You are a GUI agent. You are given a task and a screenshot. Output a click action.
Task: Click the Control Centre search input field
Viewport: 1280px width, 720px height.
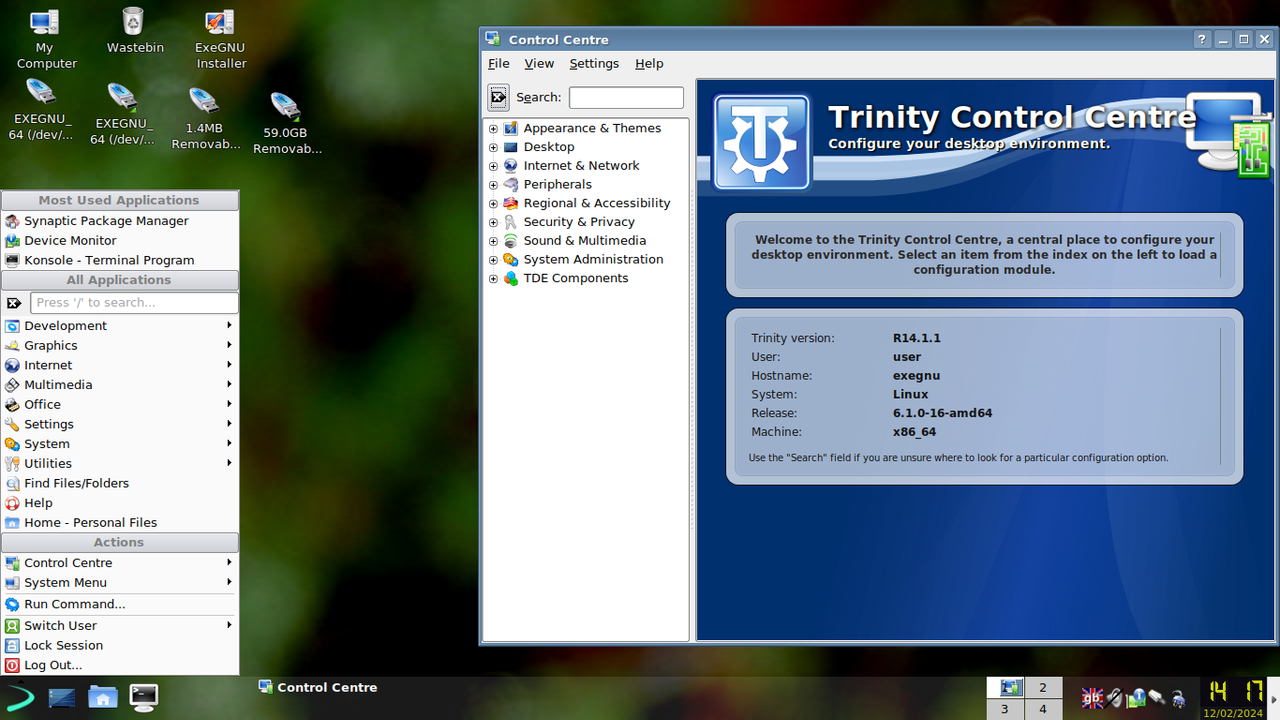point(626,97)
